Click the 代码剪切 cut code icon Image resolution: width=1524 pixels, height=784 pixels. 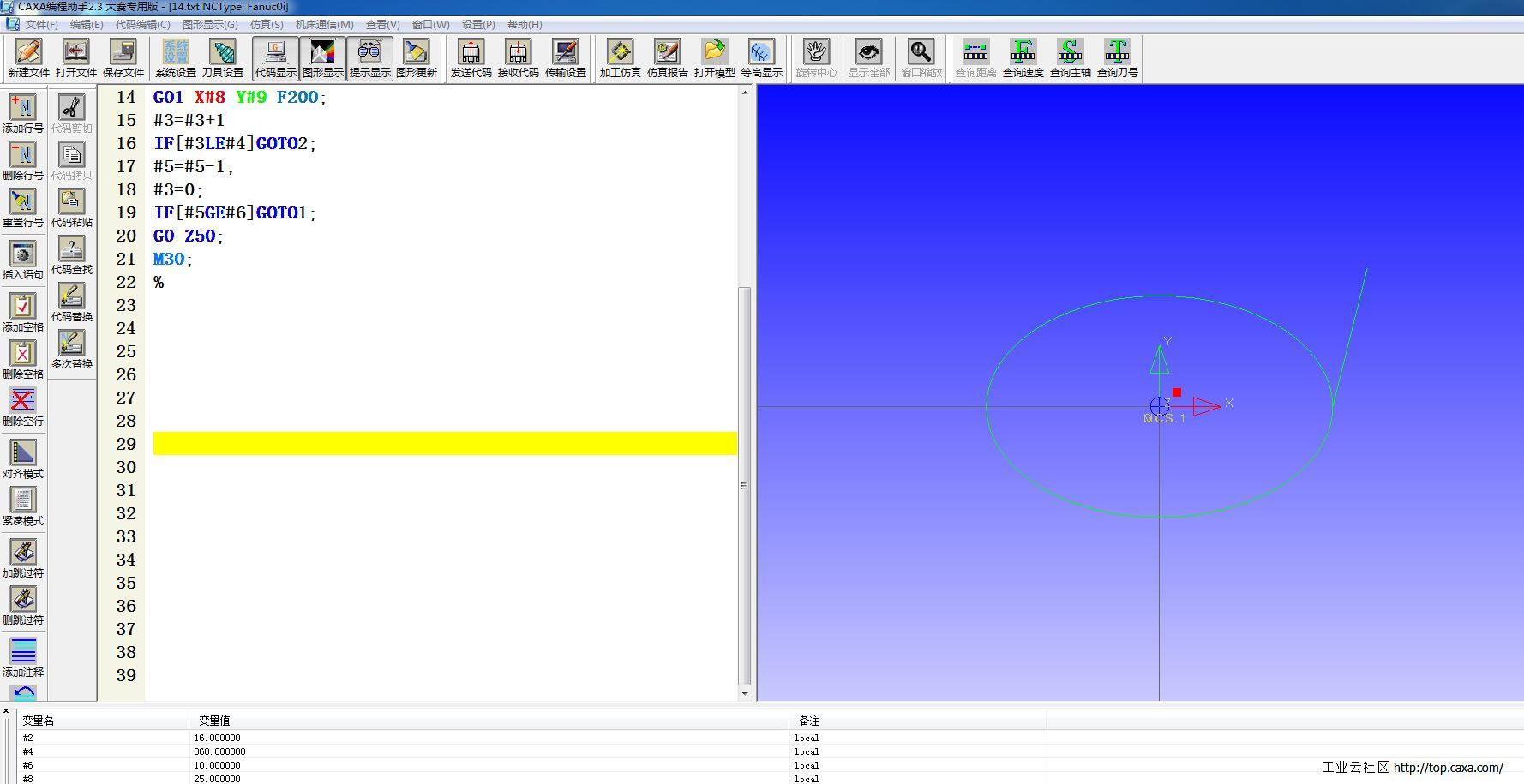[x=71, y=113]
